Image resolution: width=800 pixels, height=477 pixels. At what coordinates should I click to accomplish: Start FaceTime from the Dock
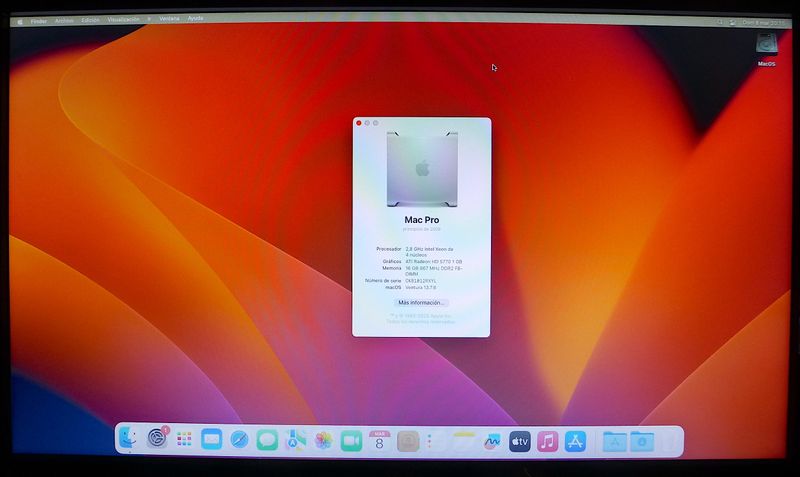[351, 441]
